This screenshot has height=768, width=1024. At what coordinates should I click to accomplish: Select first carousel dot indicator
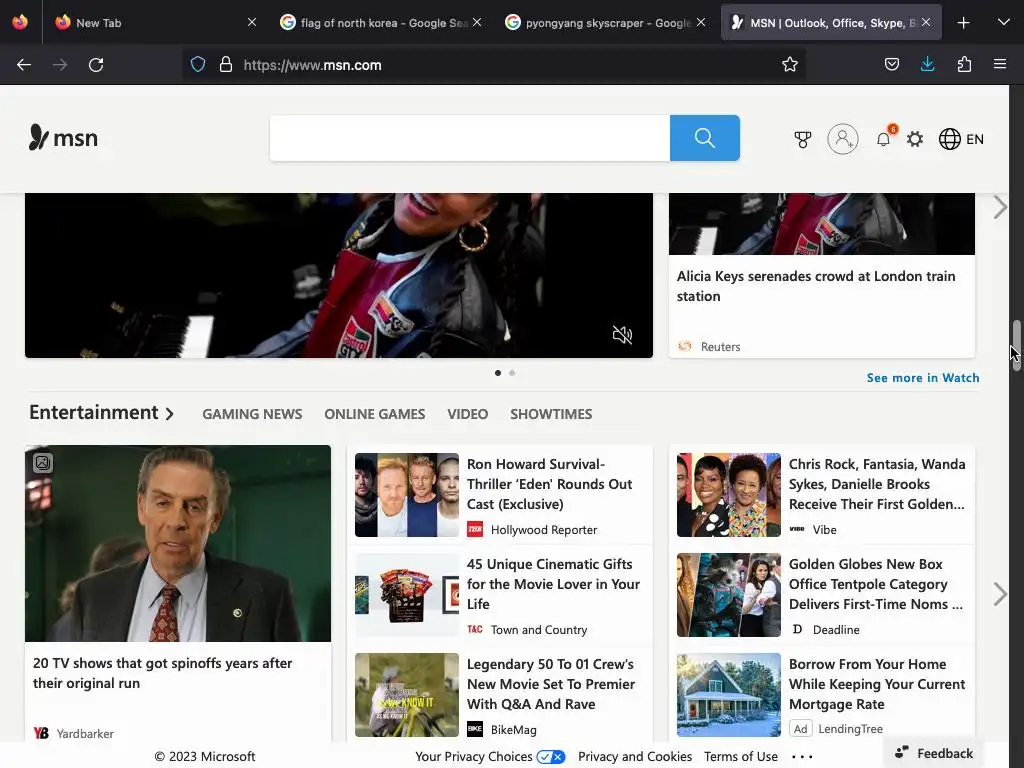[498, 373]
